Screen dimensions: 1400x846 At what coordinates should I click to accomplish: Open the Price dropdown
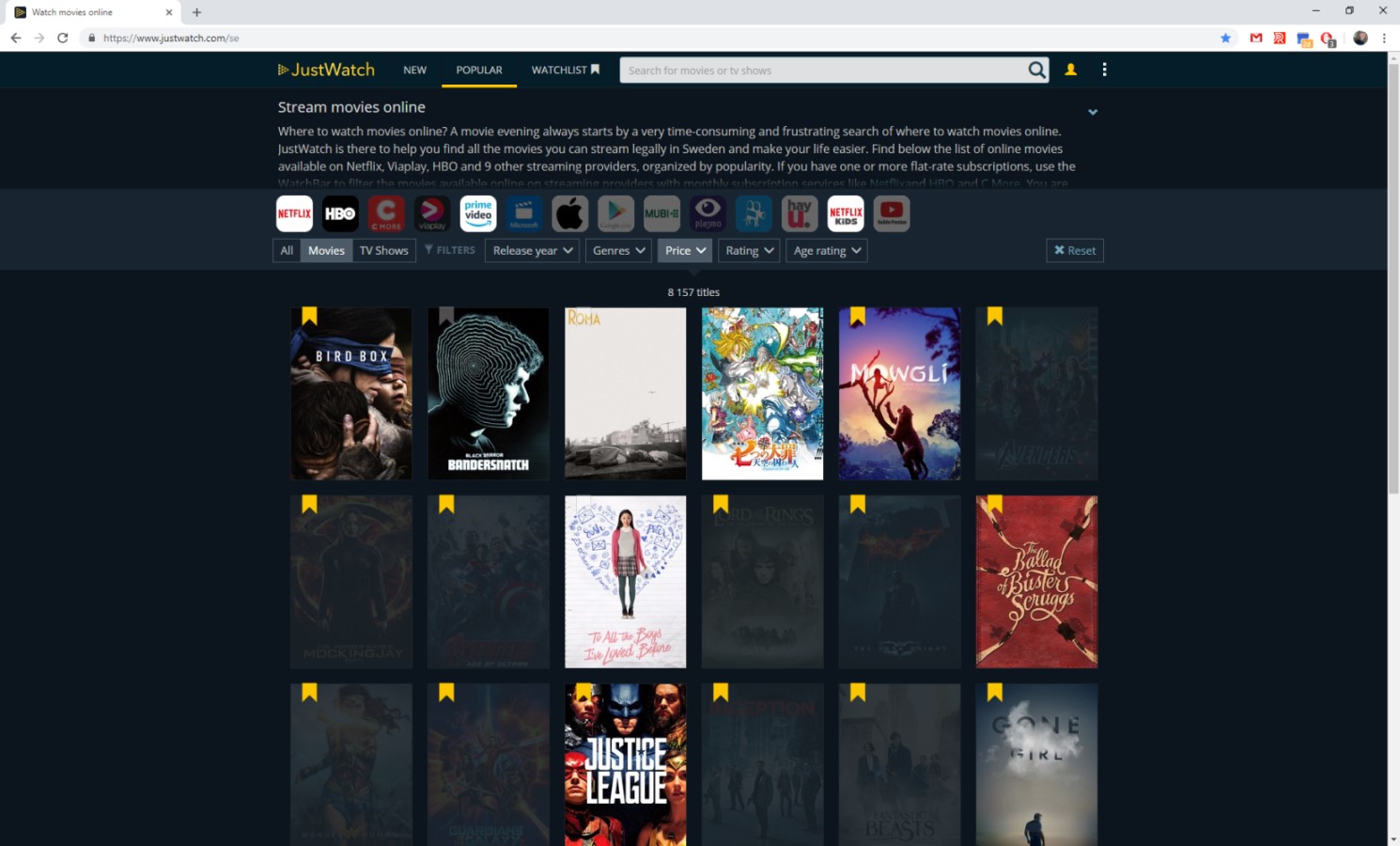coord(685,251)
